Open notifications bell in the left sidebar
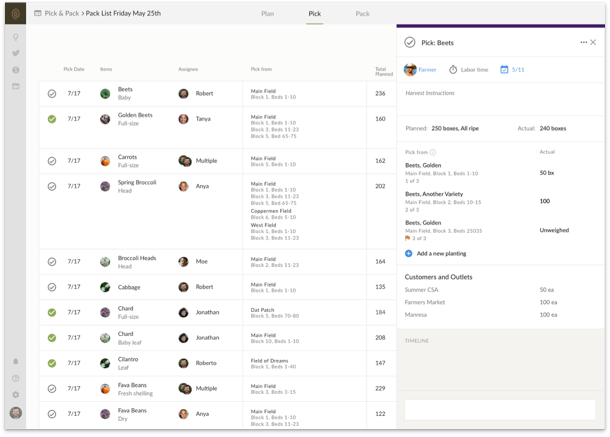This screenshot has height=437, width=610. (15, 361)
